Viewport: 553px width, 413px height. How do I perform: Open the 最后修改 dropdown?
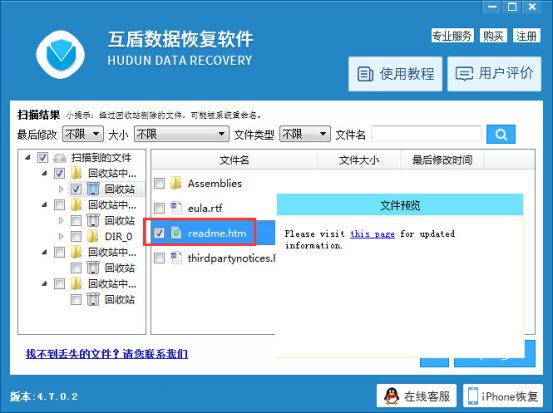click(83, 134)
